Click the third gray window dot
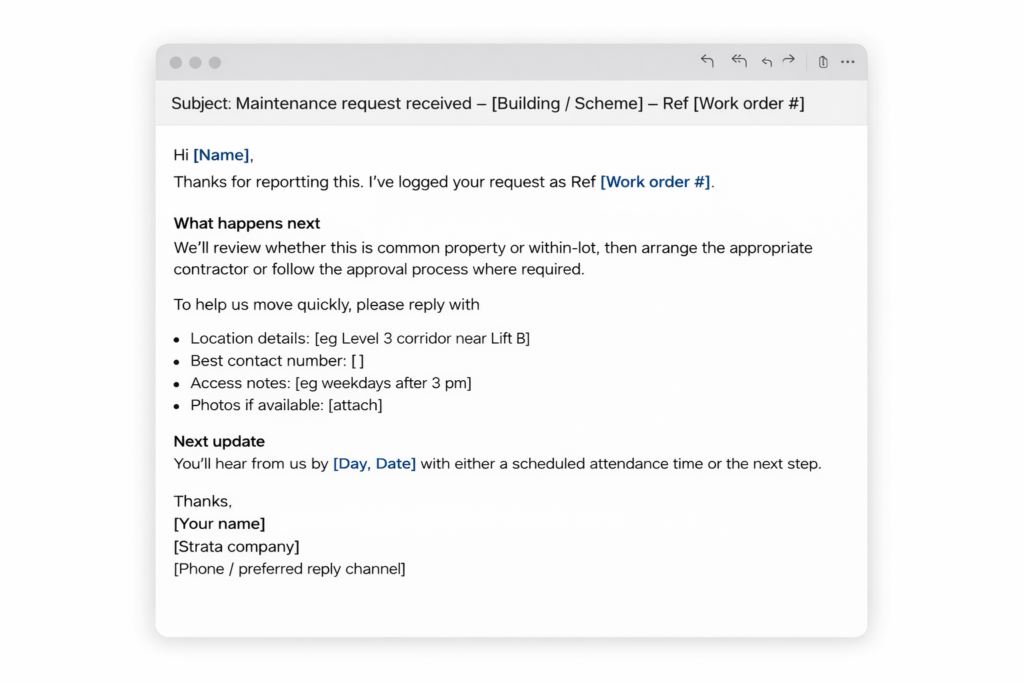Screen dimensions: 1024x683 [214, 63]
